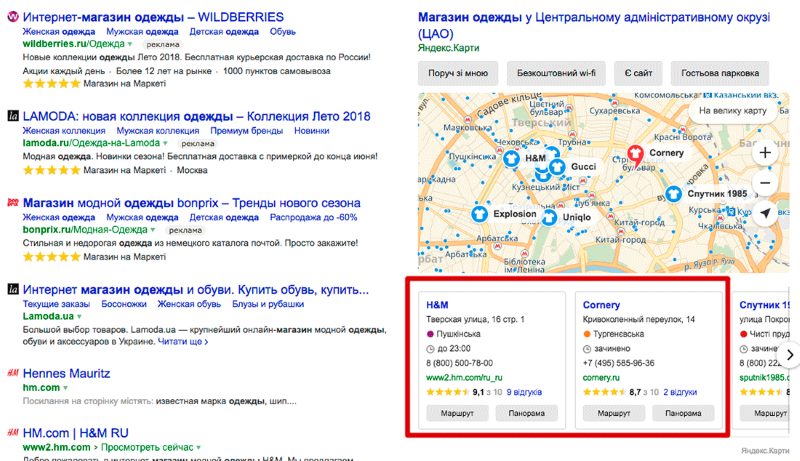Open 9 відгуків reviews link
The height and width of the screenshot is (461, 800).
click(524, 392)
